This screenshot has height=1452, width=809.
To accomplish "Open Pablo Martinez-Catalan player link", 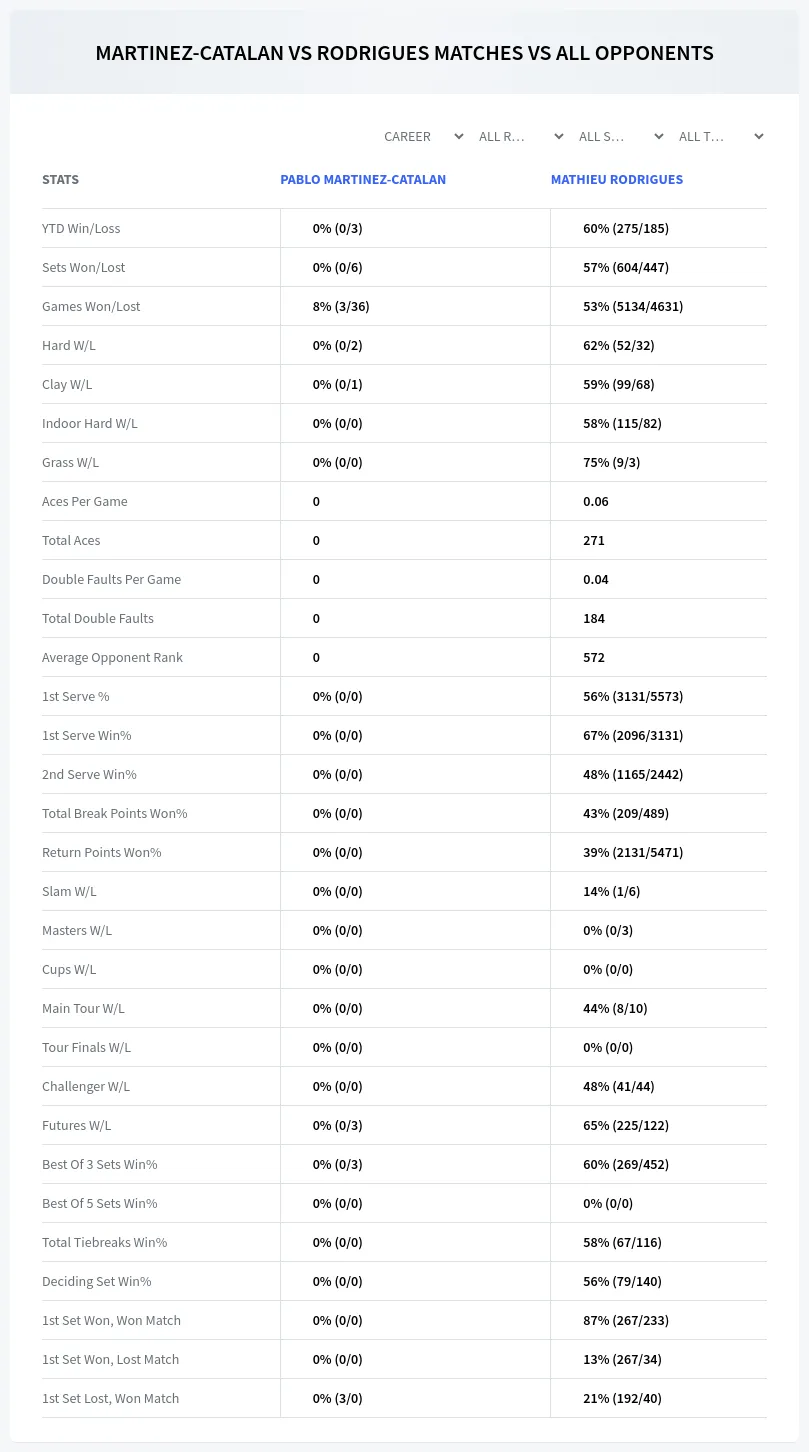I will (363, 180).
